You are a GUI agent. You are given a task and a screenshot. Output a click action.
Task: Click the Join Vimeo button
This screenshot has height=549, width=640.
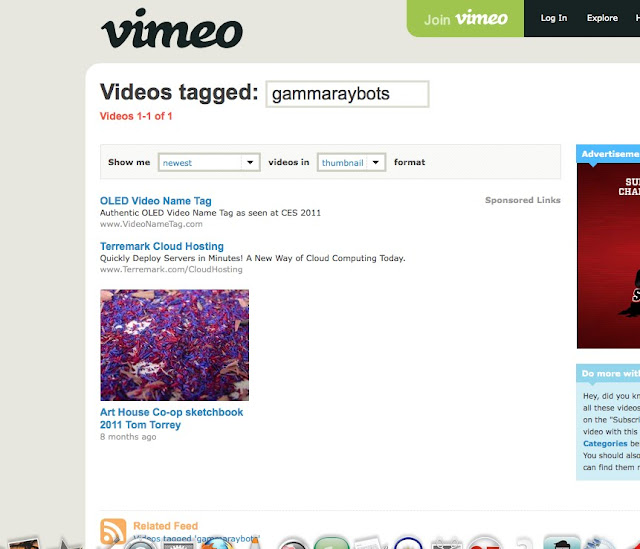[x=465, y=18]
